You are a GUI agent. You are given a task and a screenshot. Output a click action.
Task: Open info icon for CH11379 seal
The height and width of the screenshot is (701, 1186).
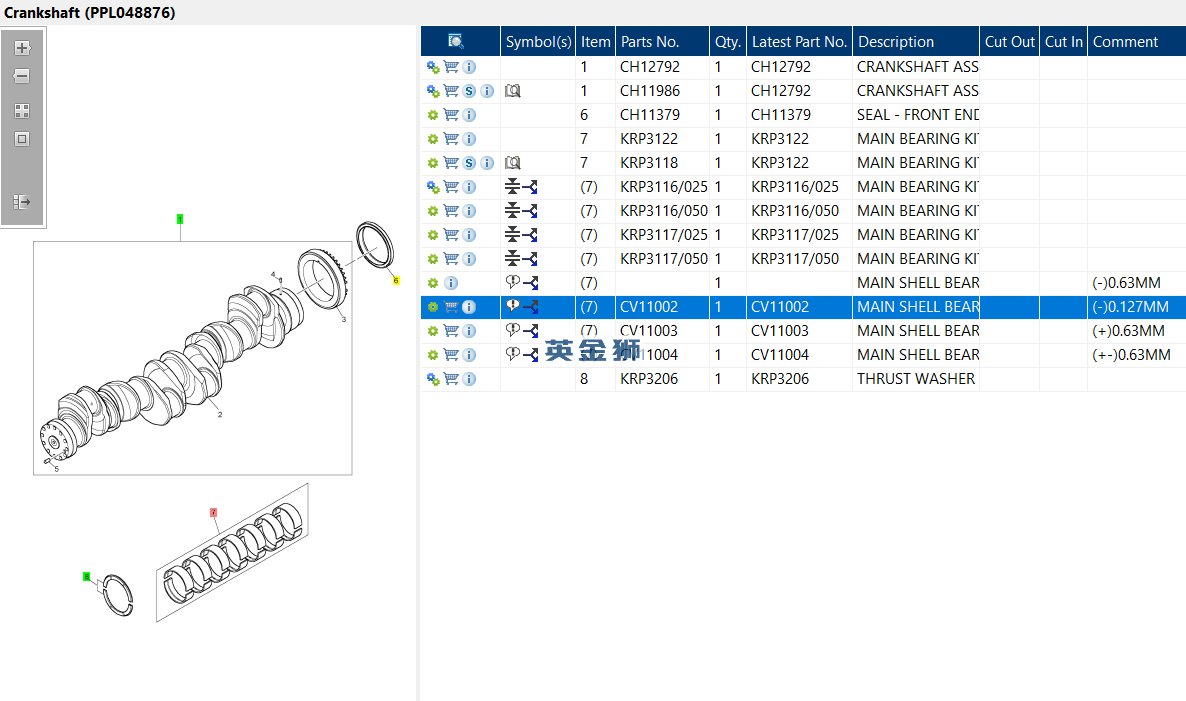[469, 115]
